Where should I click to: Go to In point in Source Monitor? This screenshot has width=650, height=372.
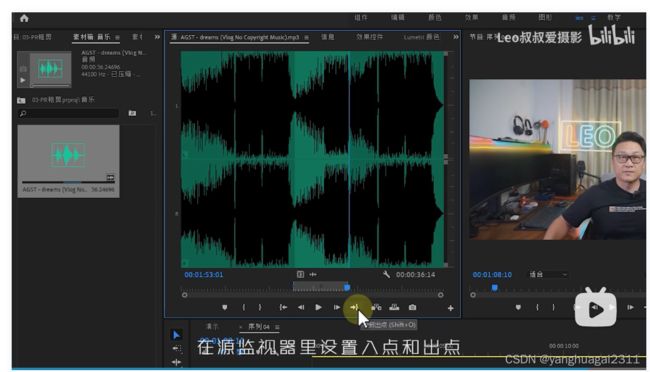(x=283, y=307)
